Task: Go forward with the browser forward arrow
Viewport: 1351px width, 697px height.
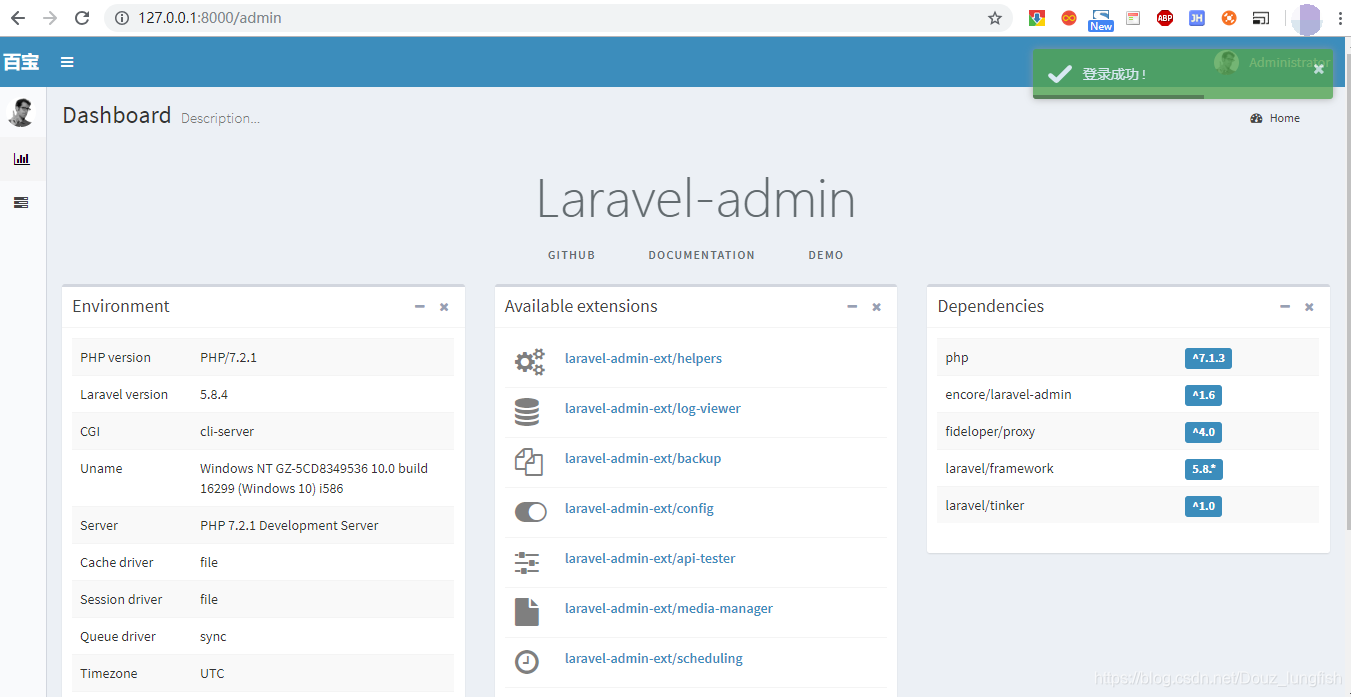Action: pos(50,18)
